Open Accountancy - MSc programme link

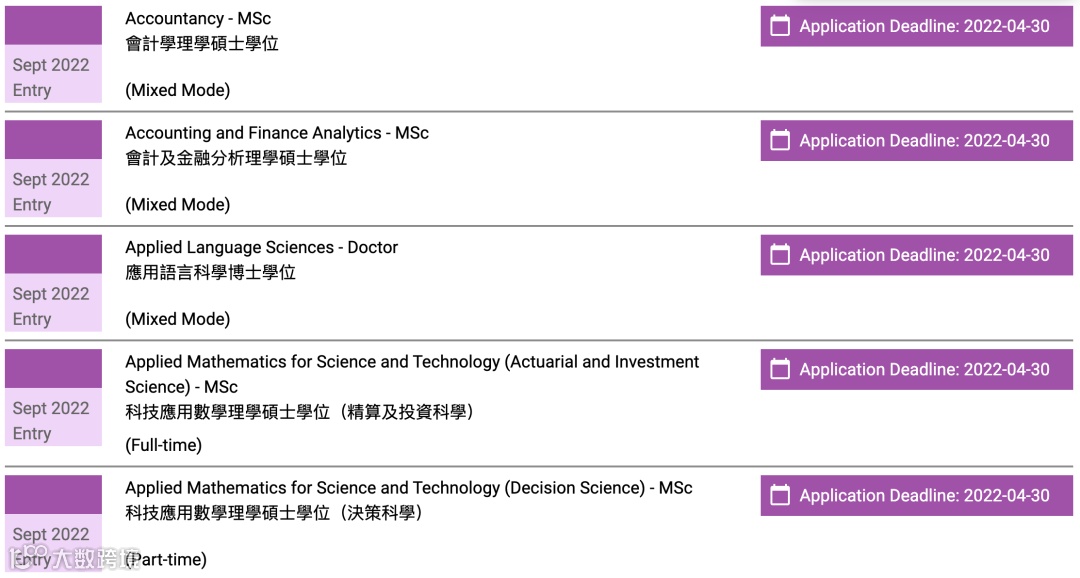click(198, 19)
